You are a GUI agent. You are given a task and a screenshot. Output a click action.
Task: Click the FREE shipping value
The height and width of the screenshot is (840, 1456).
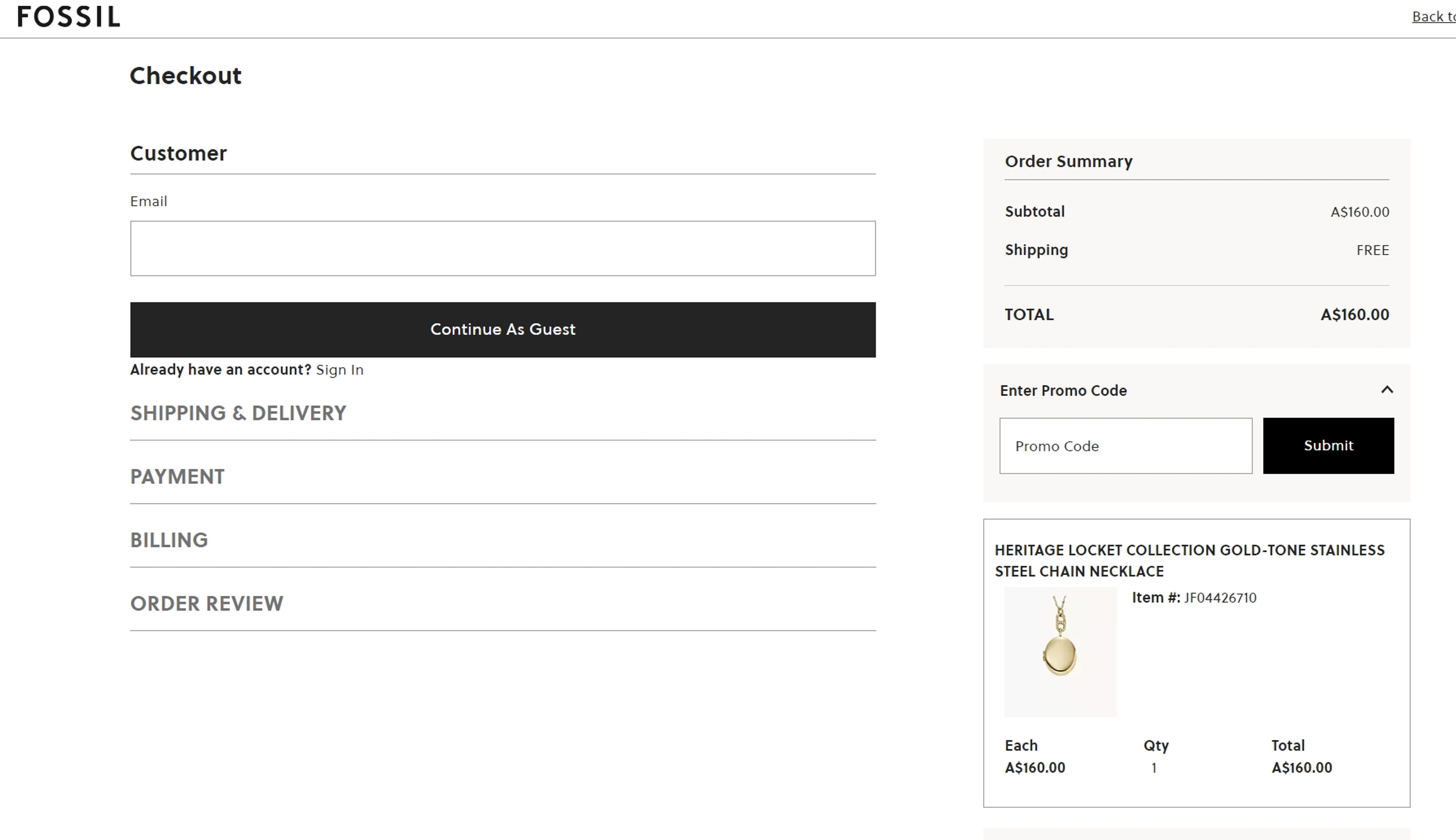pyautogui.click(x=1372, y=250)
